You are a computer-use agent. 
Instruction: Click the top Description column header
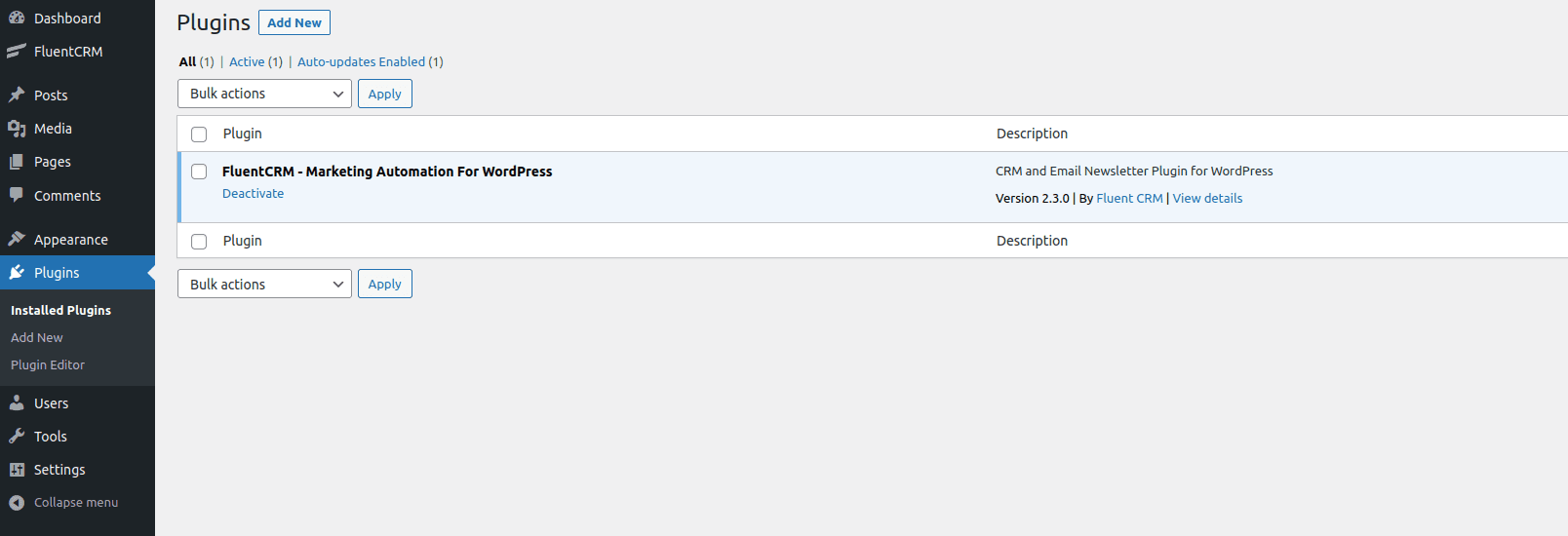[x=1032, y=134]
